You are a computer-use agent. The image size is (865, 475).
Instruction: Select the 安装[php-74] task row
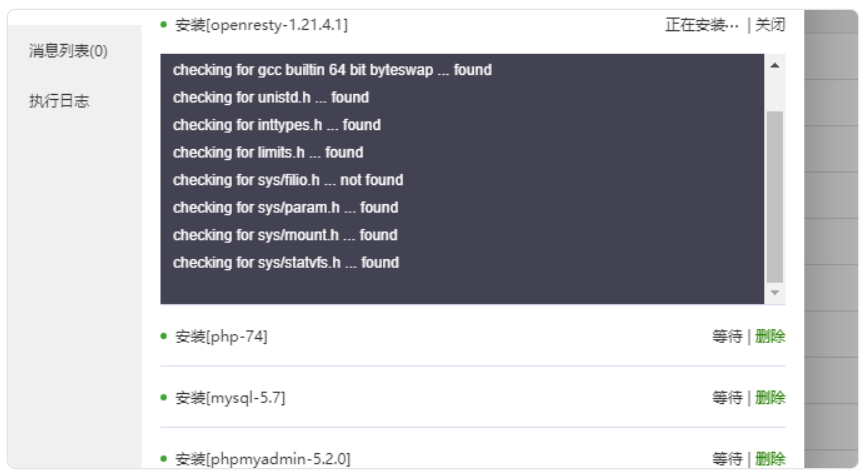pyautogui.click(x=473, y=336)
